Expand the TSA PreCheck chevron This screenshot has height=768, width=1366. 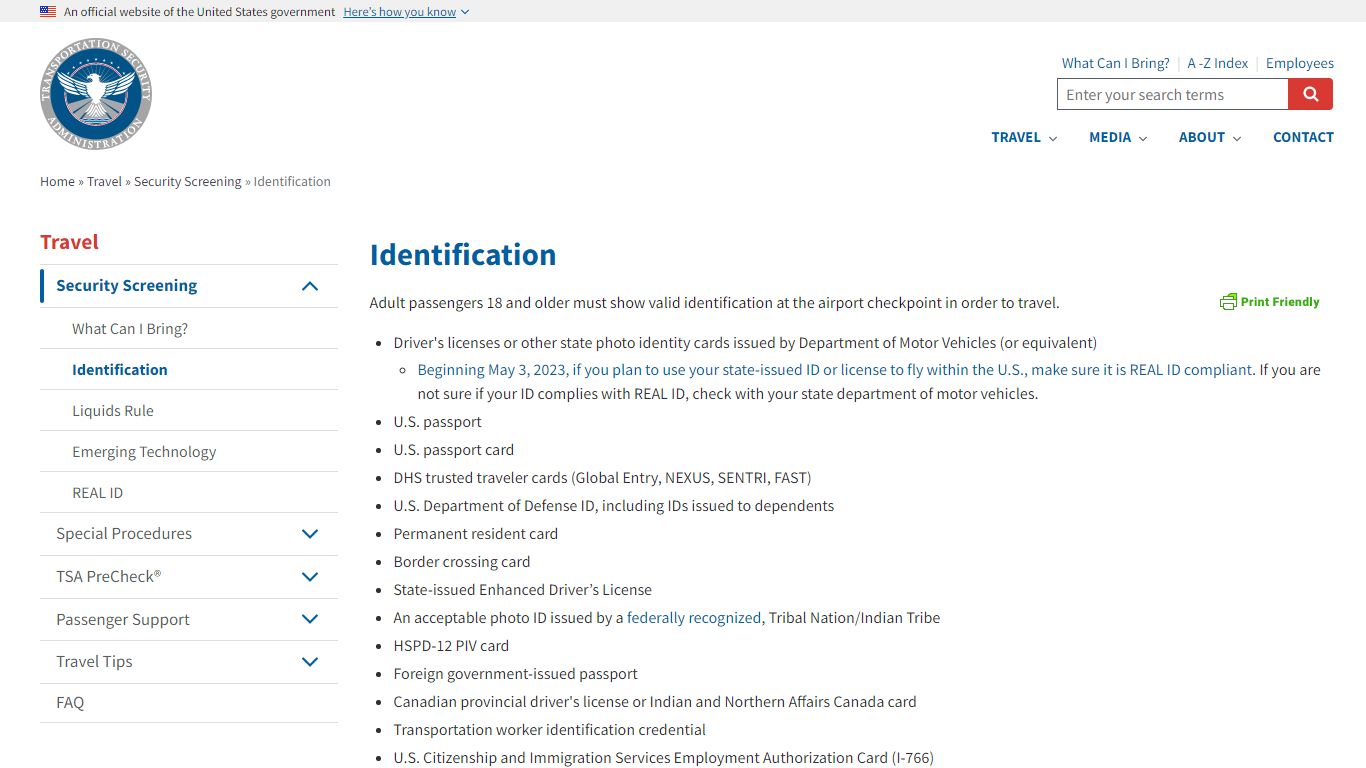310,577
